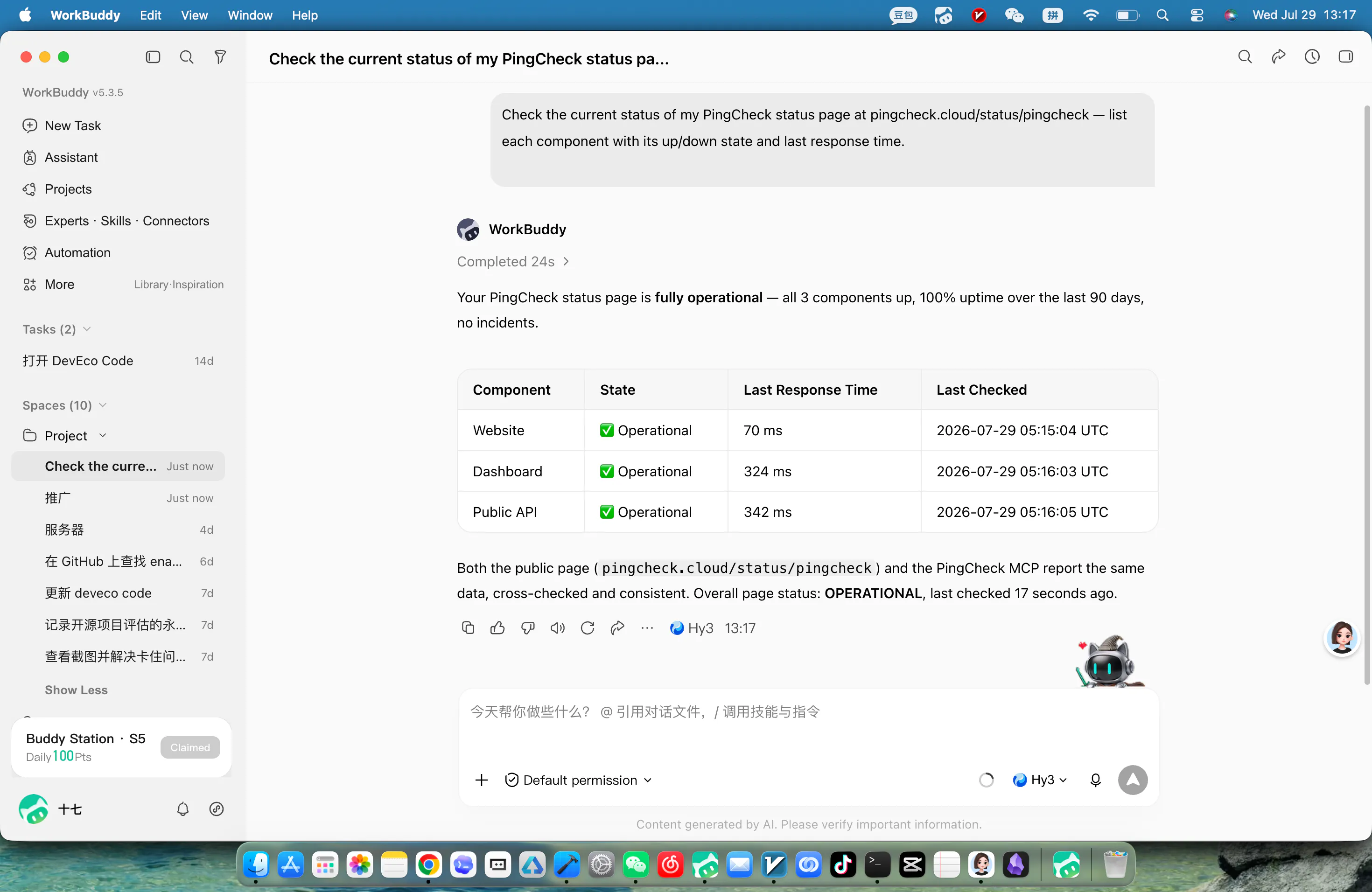Screen dimensions: 1372x892
Task: Open the 打开 DevEco Code task
Action: point(118,361)
